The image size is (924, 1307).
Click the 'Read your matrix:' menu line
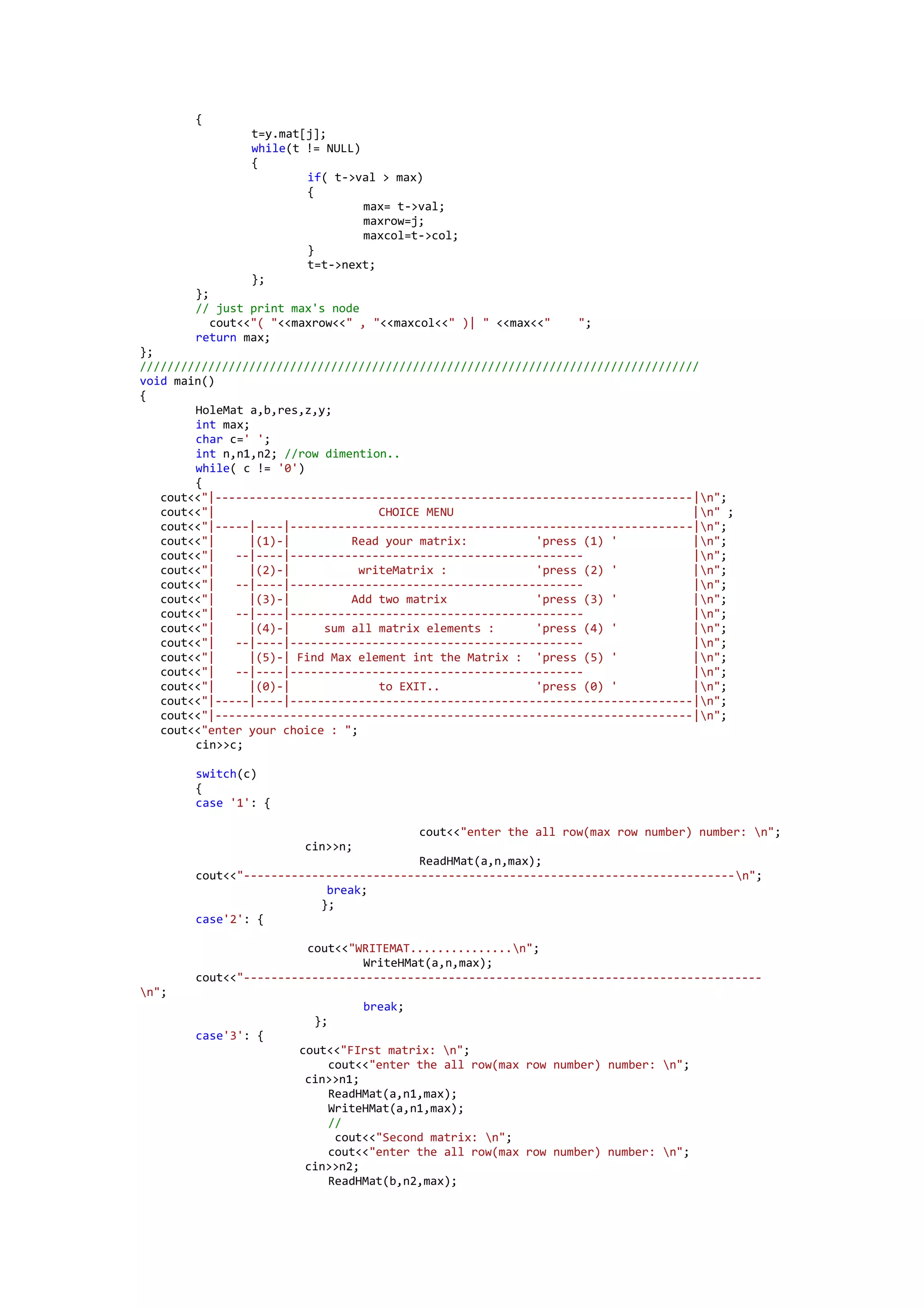[408, 542]
